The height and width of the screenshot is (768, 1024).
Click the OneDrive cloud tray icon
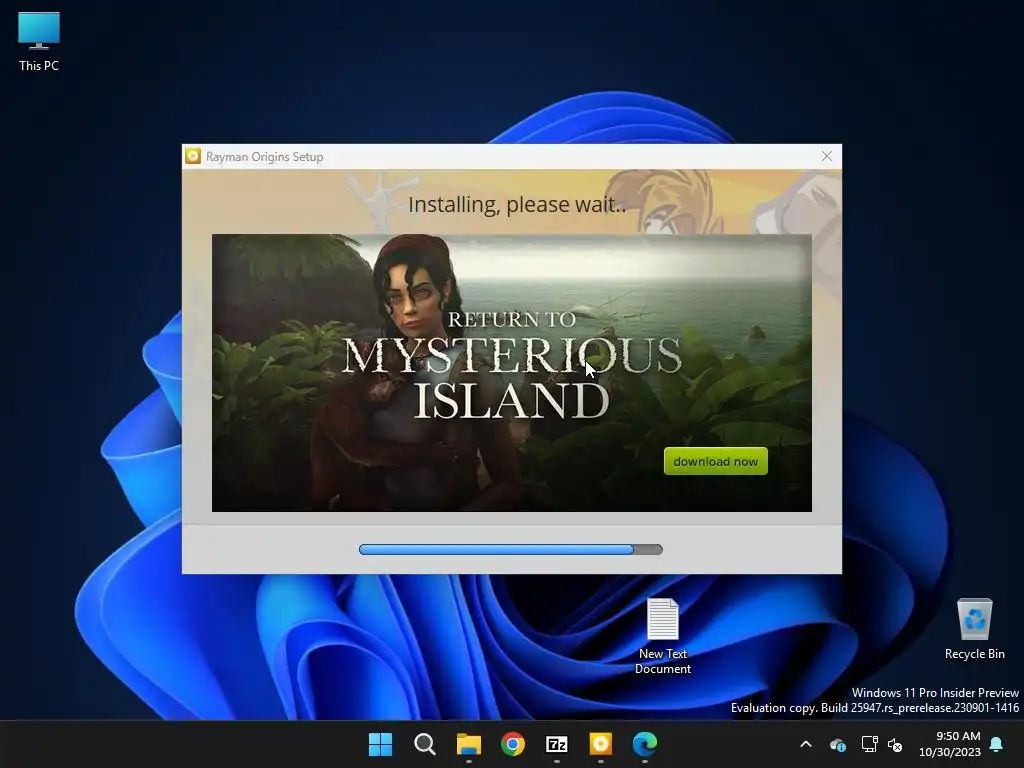point(837,744)
